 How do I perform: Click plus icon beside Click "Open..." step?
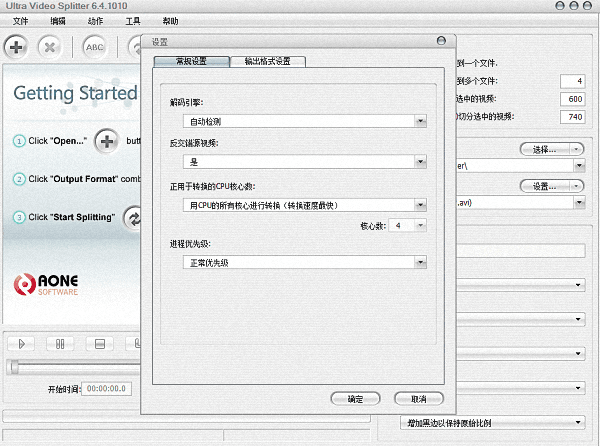107,141
